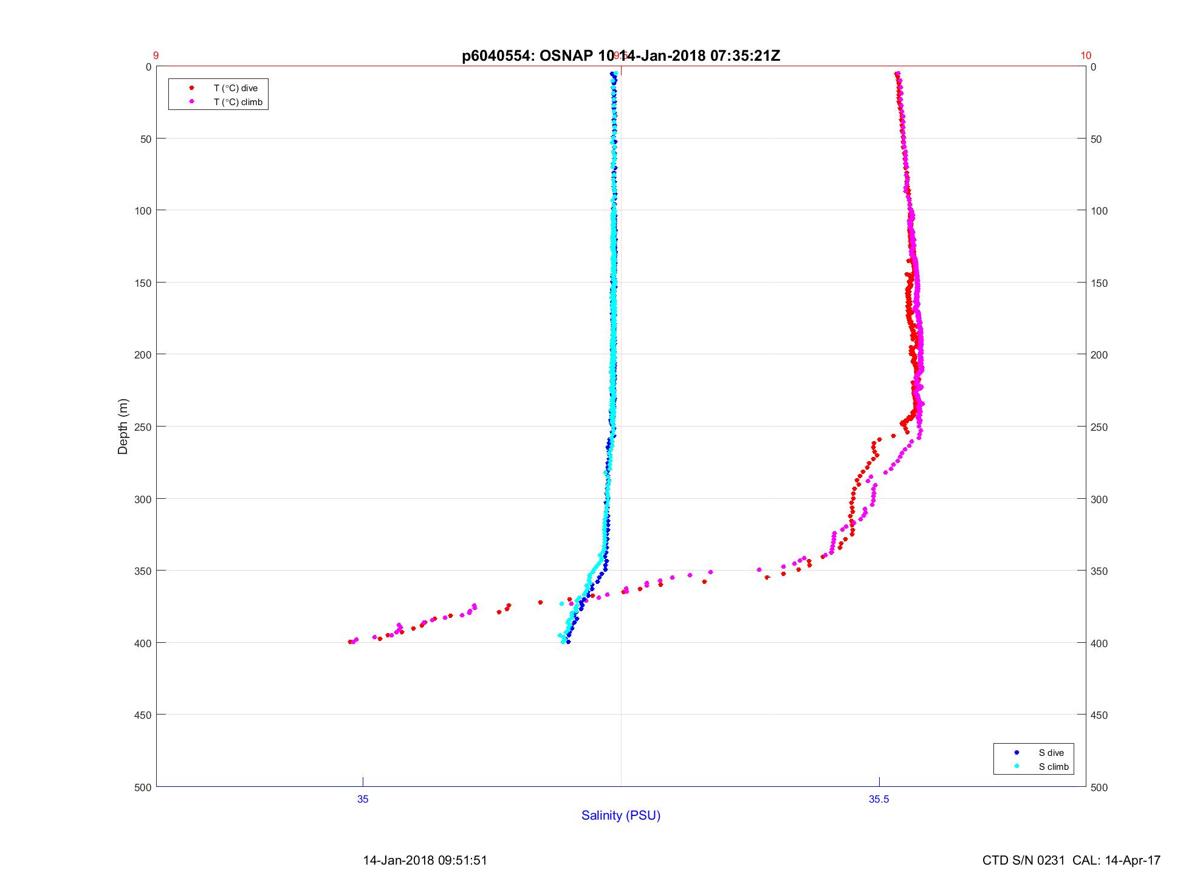Select the 'S climb' legend entry
This screenshot has width=1200, height=885.
coord(1054,766)
